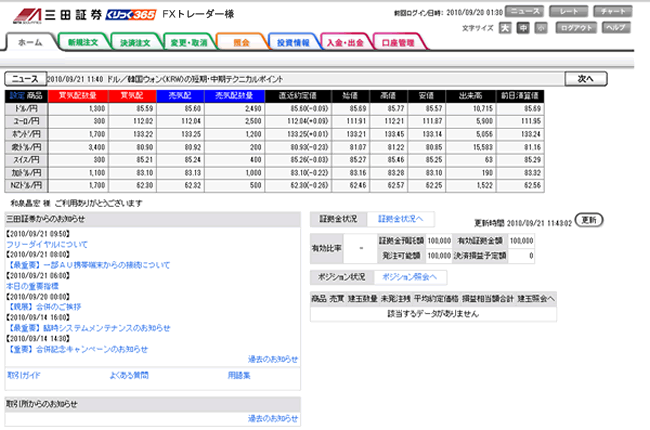Viewport: 650px width, 430px height.
Task: Click the 前日清算値 column header
Action: tap(520, 96)
